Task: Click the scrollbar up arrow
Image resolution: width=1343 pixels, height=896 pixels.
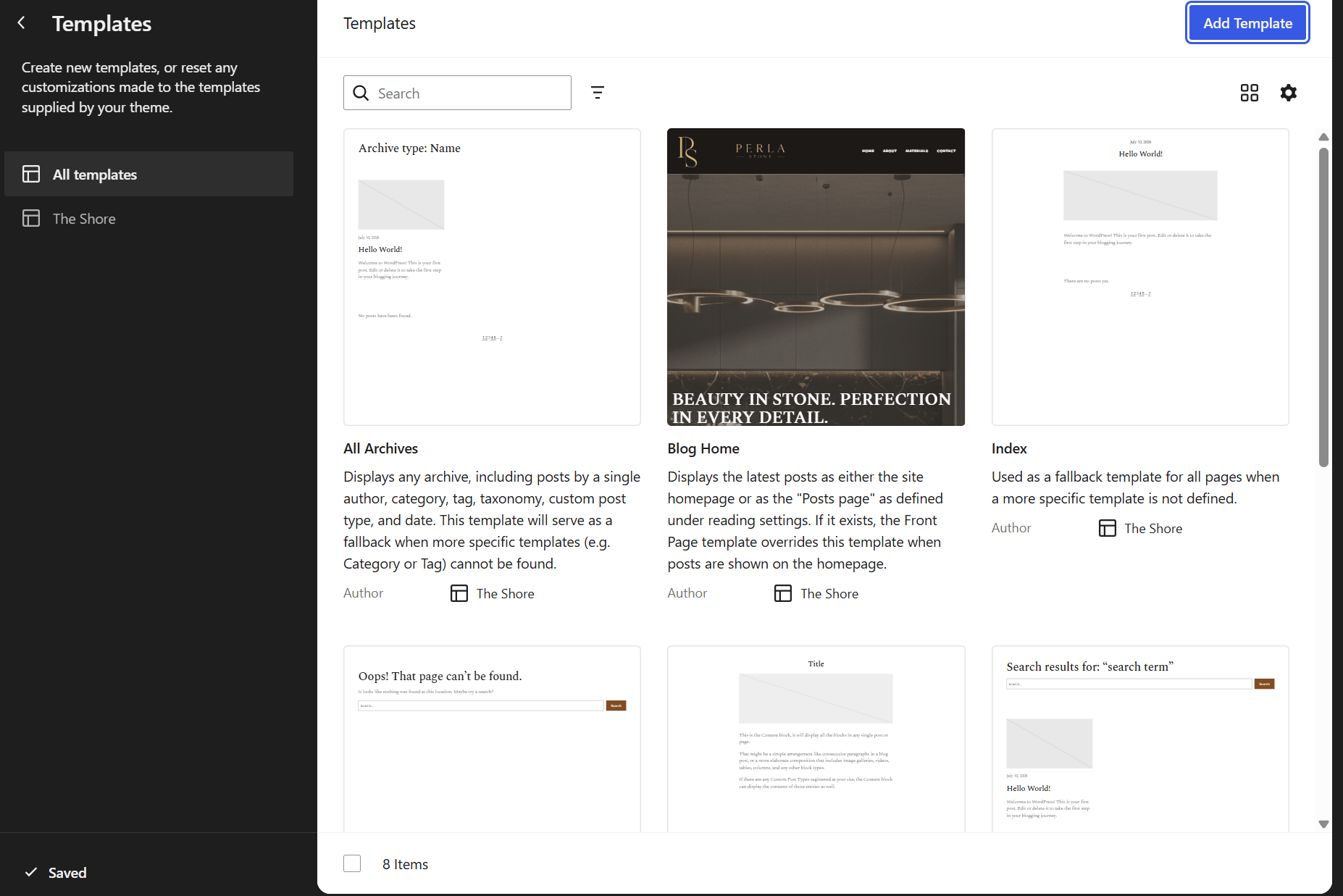Action: (1323, 137)
